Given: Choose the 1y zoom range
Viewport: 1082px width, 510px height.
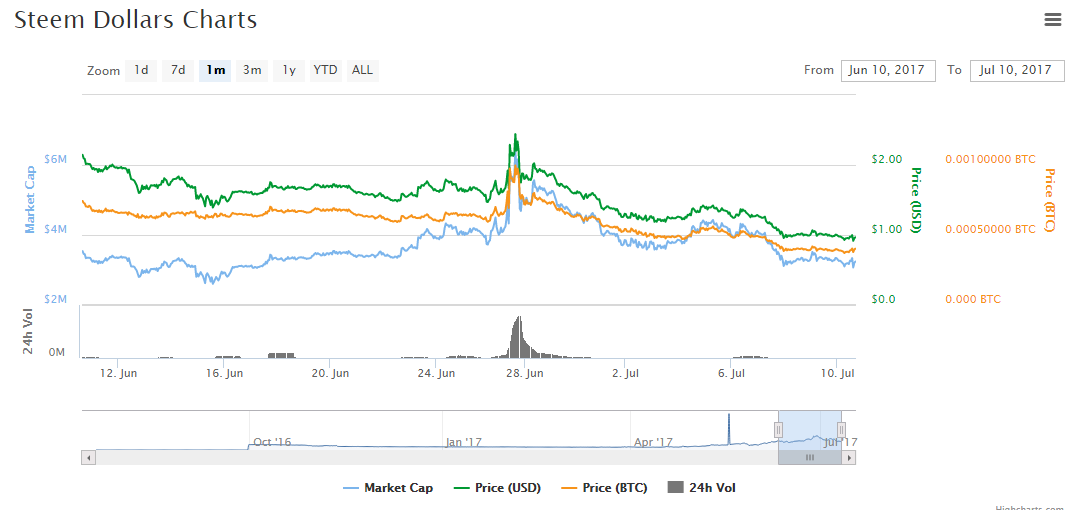Looking at the screenshot, I should [289, 70].
